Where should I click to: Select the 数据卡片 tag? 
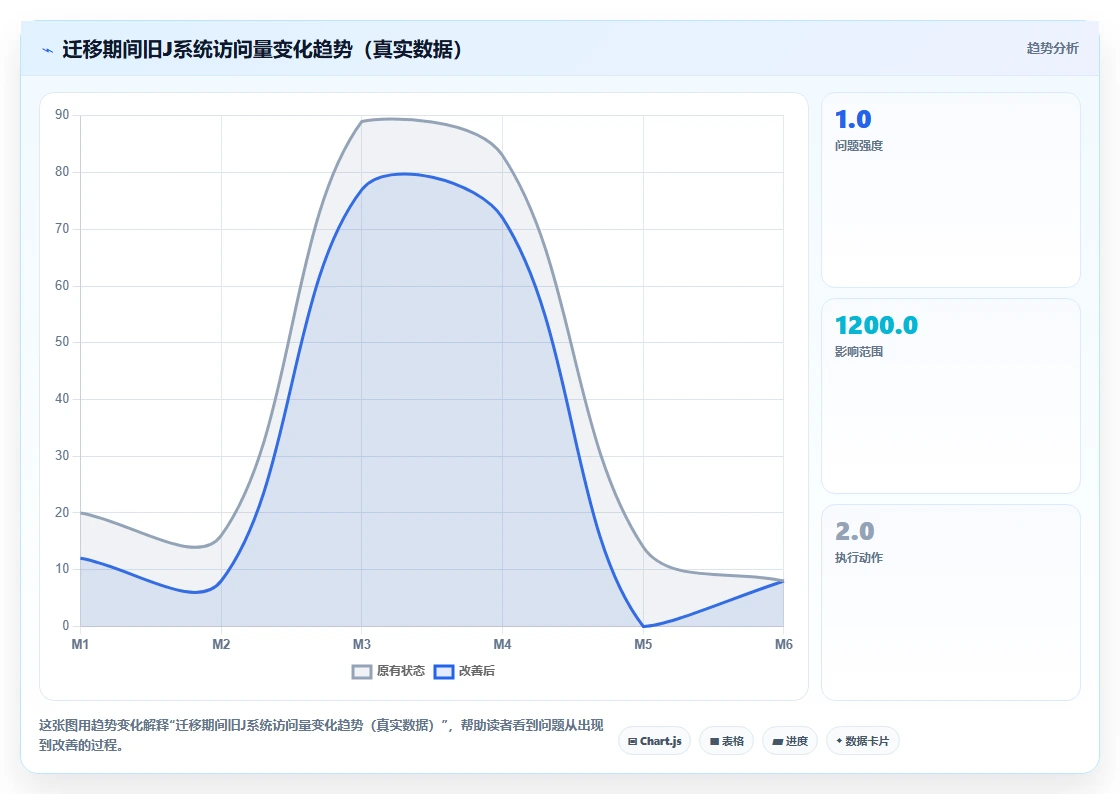click(x=862, y=741)
